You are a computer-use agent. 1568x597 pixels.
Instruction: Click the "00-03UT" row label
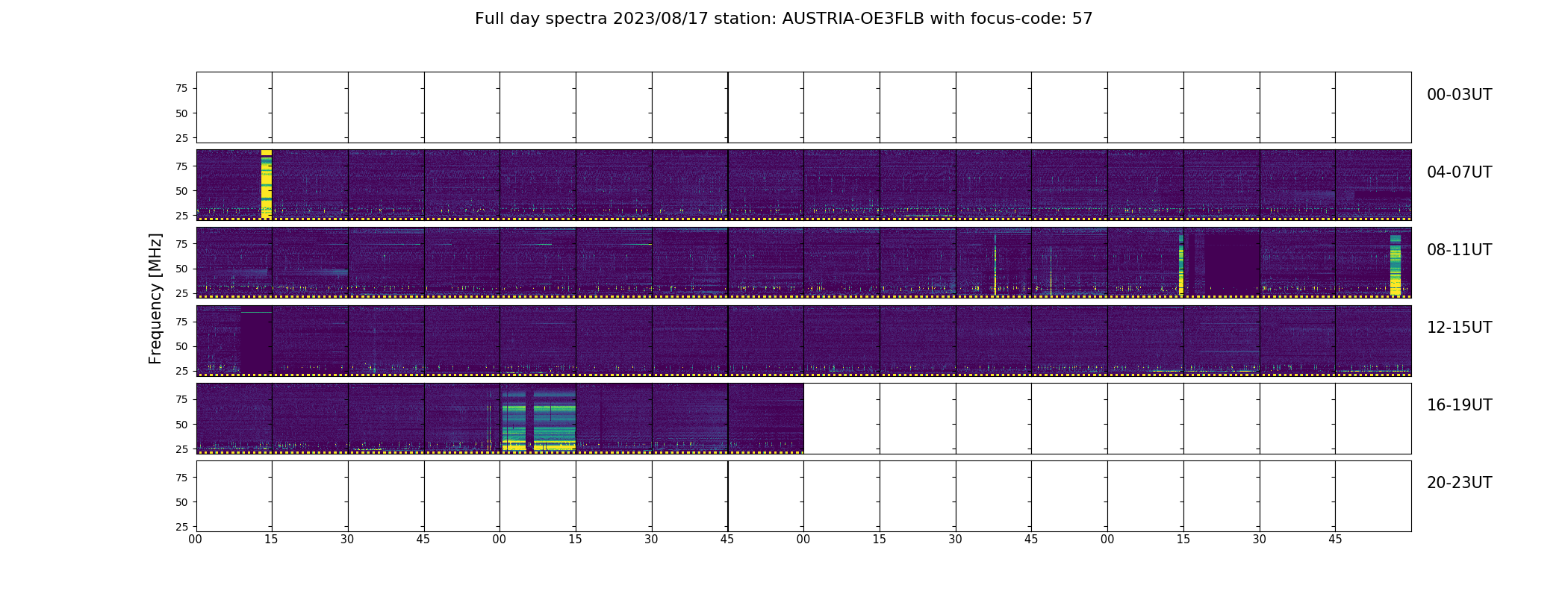(1459, 95)
